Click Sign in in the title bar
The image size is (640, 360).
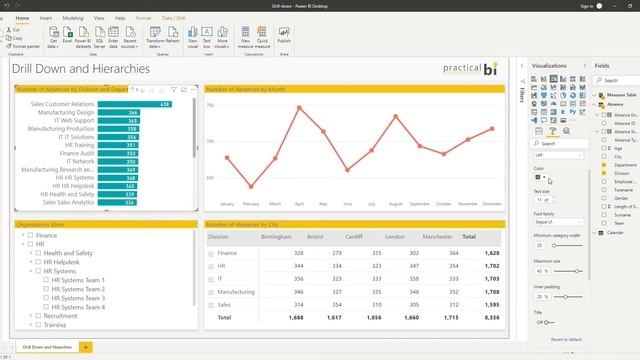587,6
